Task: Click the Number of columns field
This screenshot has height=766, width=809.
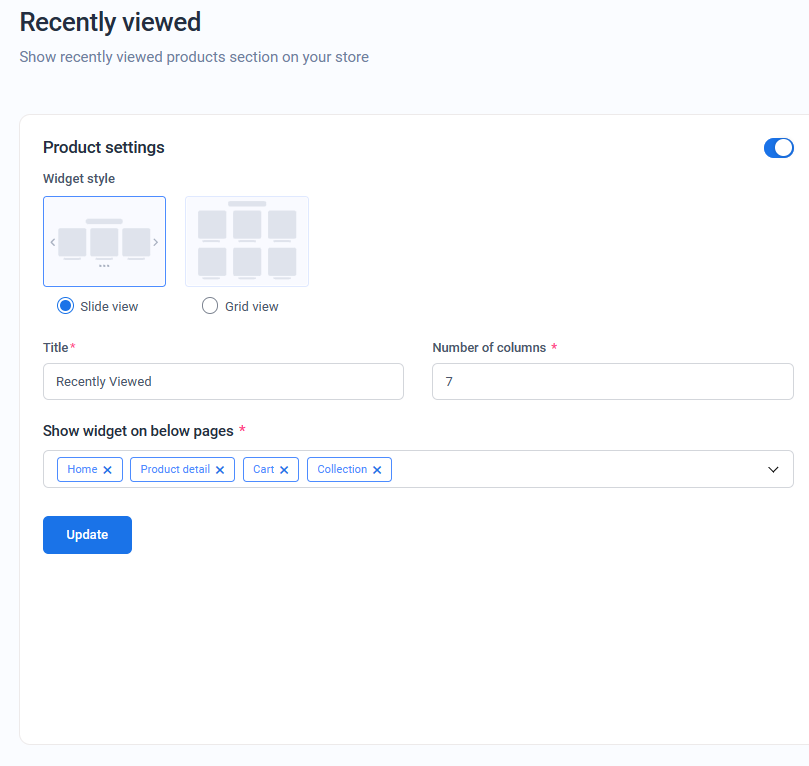Action: (612, 381)
